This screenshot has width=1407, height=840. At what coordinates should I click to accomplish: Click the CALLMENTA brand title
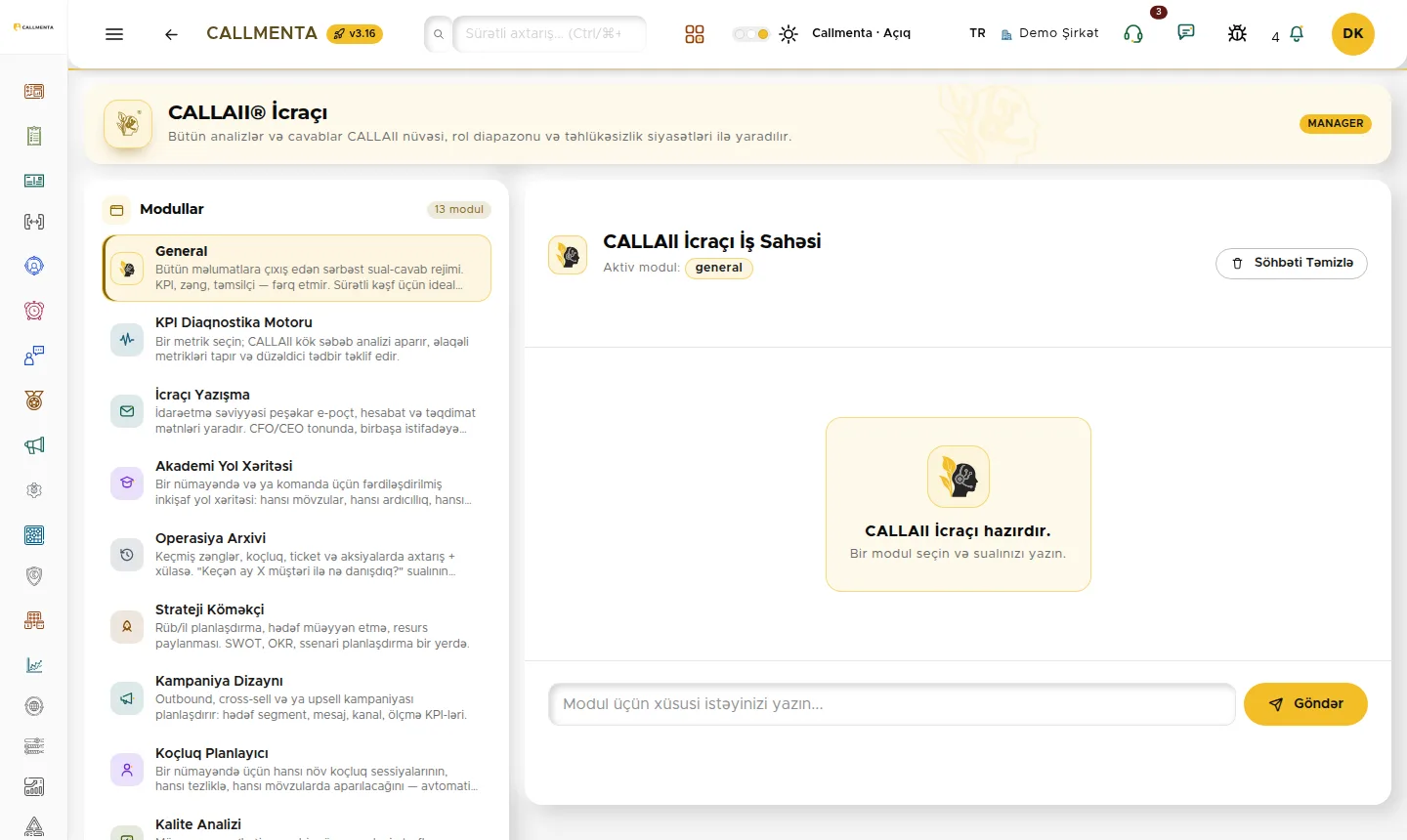click(262, 33)
